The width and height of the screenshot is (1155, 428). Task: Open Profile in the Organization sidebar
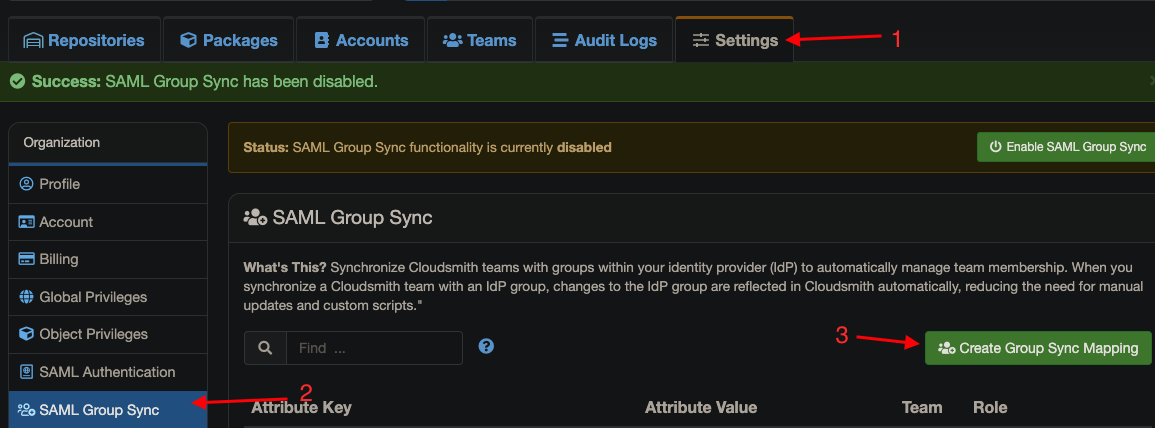pyautogui.click(x=108, y=184)
